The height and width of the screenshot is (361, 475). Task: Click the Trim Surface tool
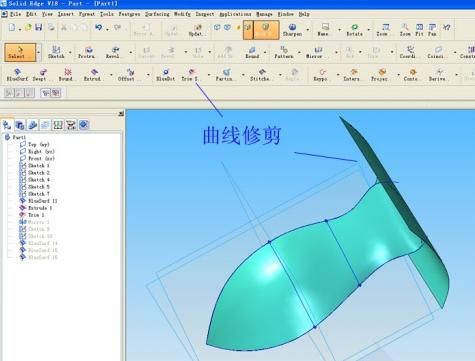pyautogui.click(x=190, y=75)
